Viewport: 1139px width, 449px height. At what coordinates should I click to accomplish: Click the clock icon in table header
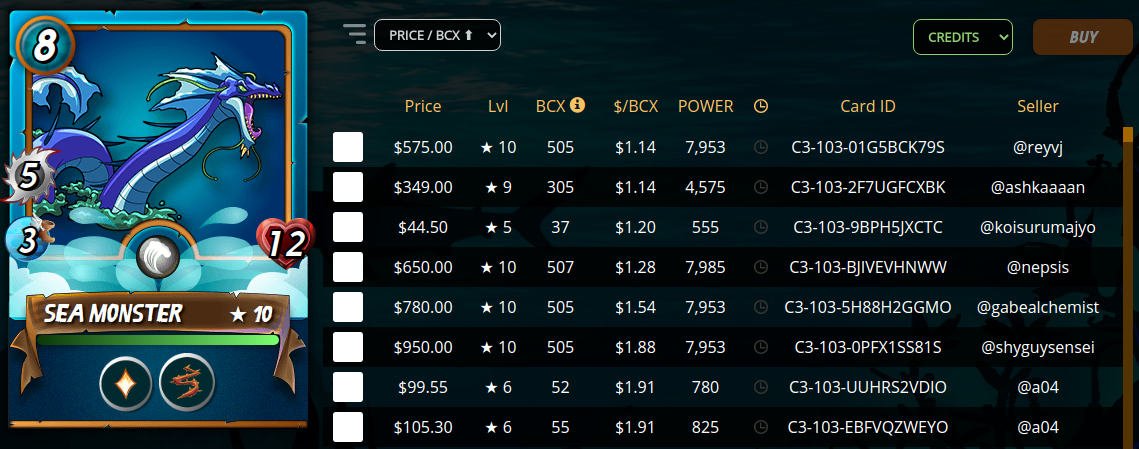coord(761,106)
